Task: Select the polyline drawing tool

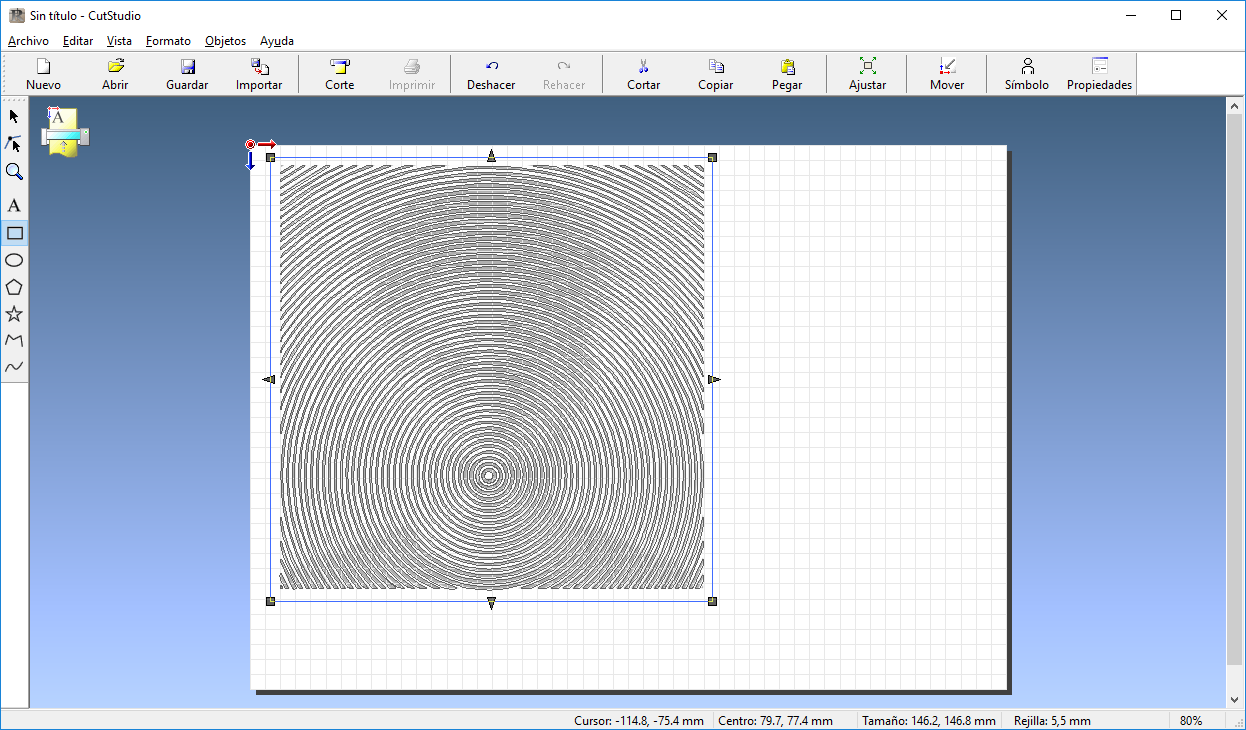Action: 14,341
